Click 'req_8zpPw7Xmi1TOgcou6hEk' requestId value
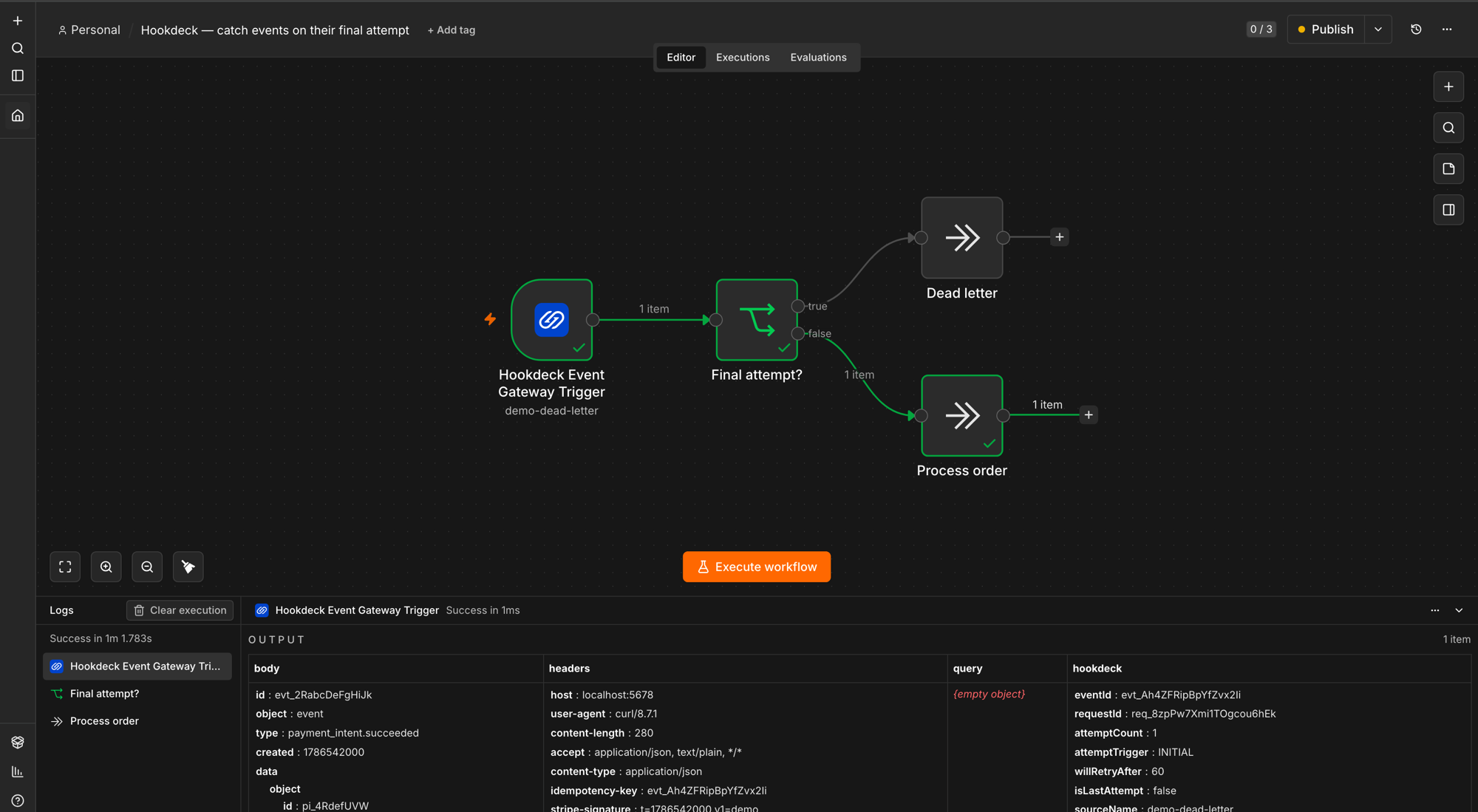Viewport: 1478px width, 812px height. tap(1203, 714)
